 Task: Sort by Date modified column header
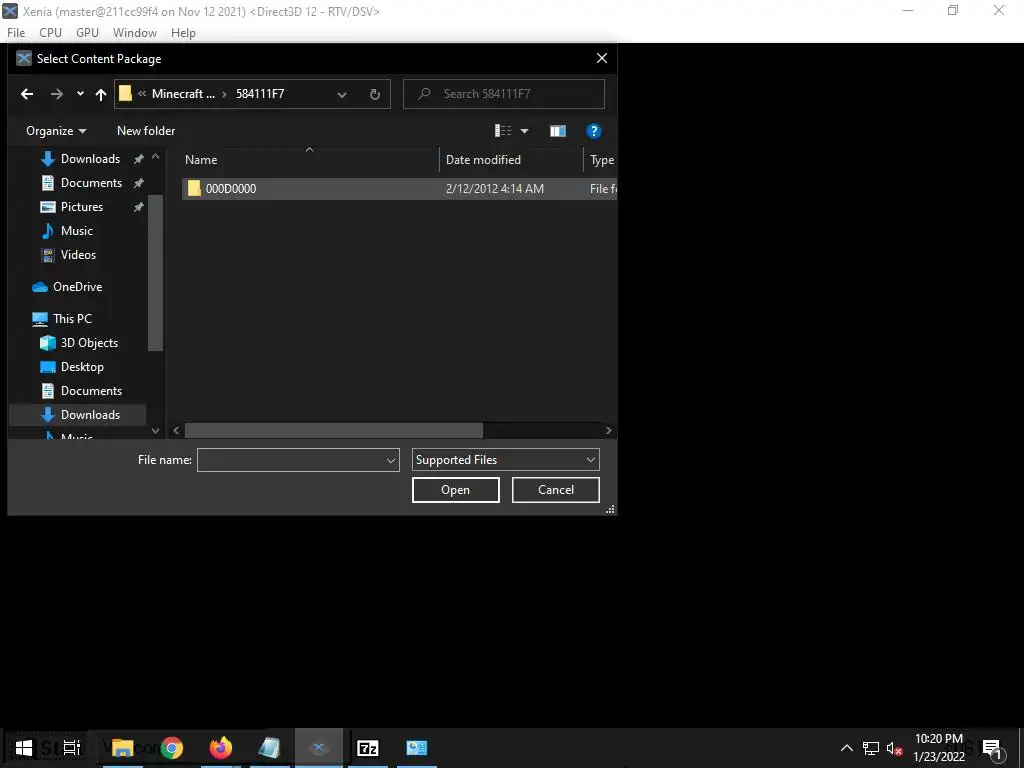pos(511,160)
